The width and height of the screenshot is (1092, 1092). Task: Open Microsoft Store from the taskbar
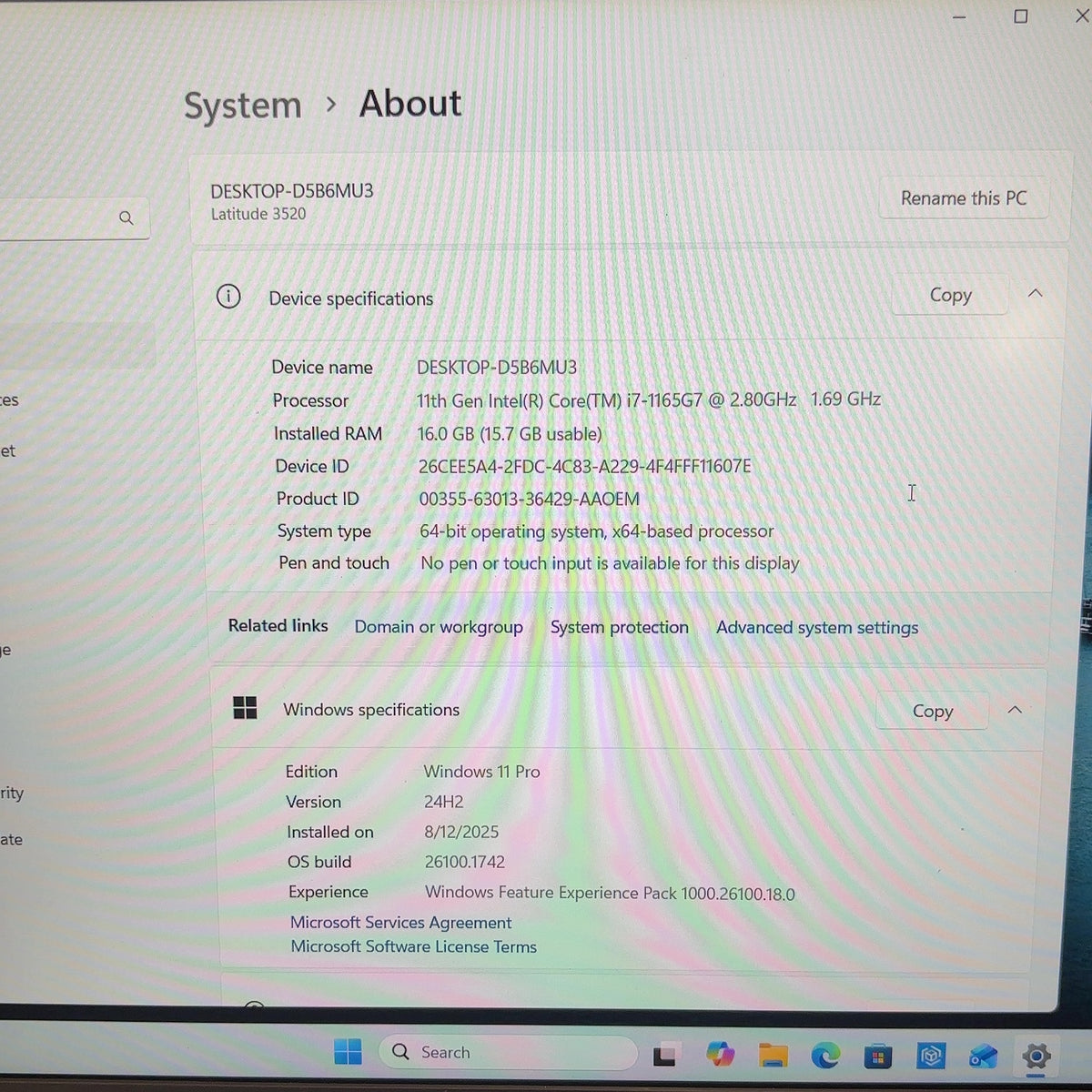[878, 1056]
